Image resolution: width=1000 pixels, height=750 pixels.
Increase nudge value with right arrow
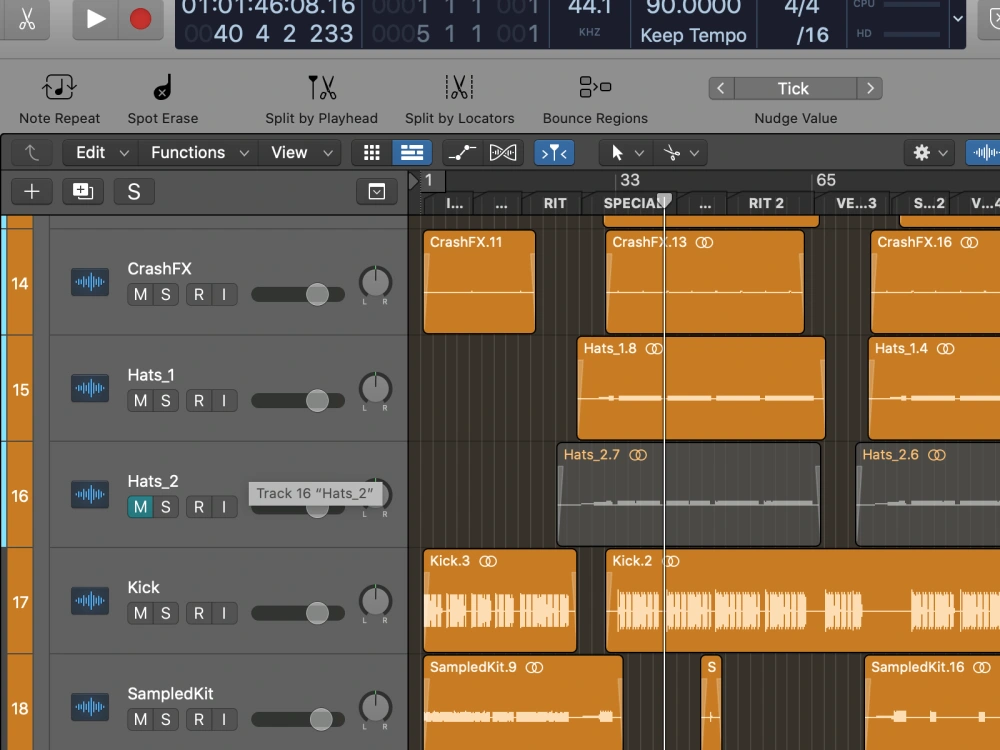tap(870, 89)
